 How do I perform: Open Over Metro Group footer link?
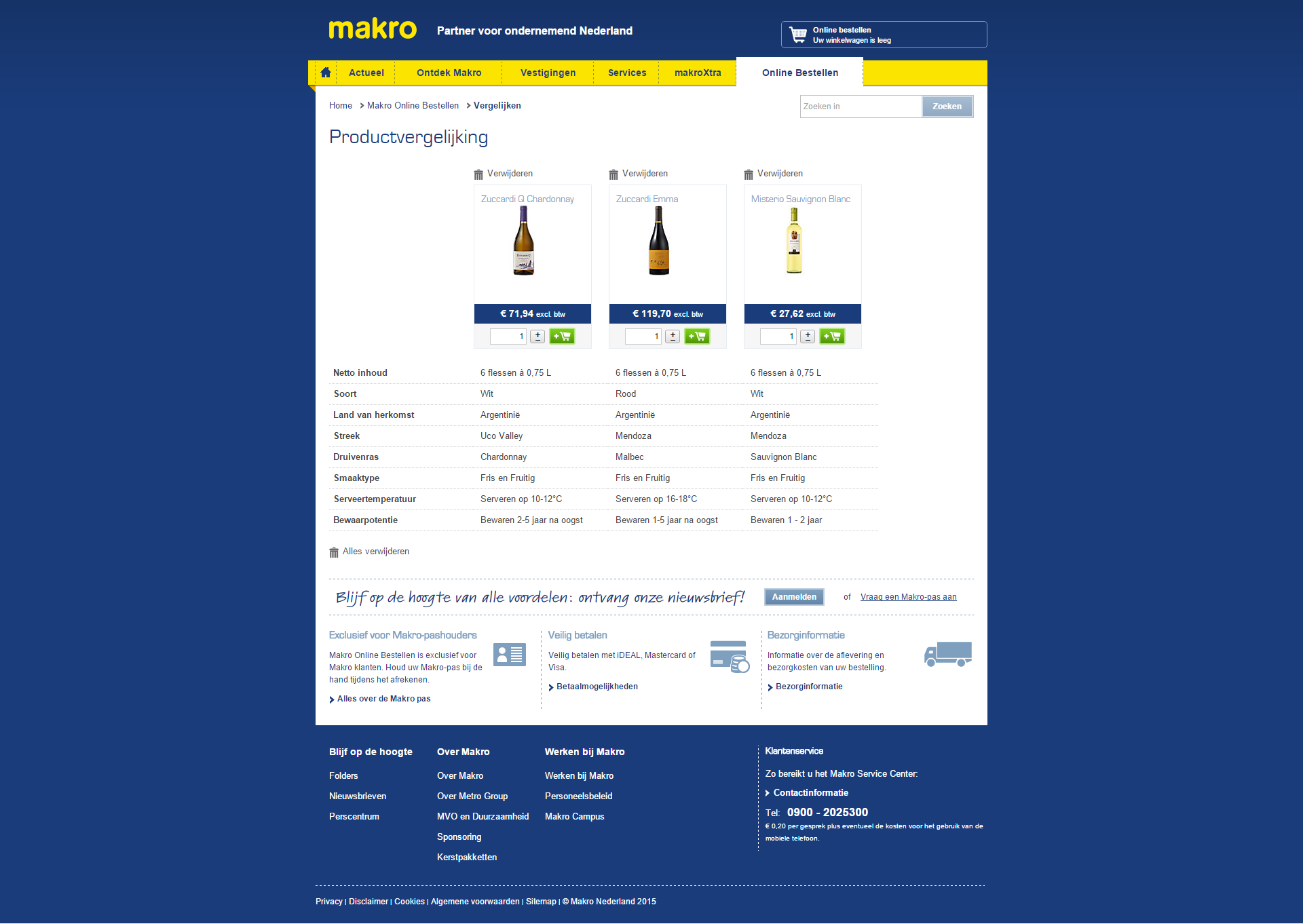tap(472, 796)
